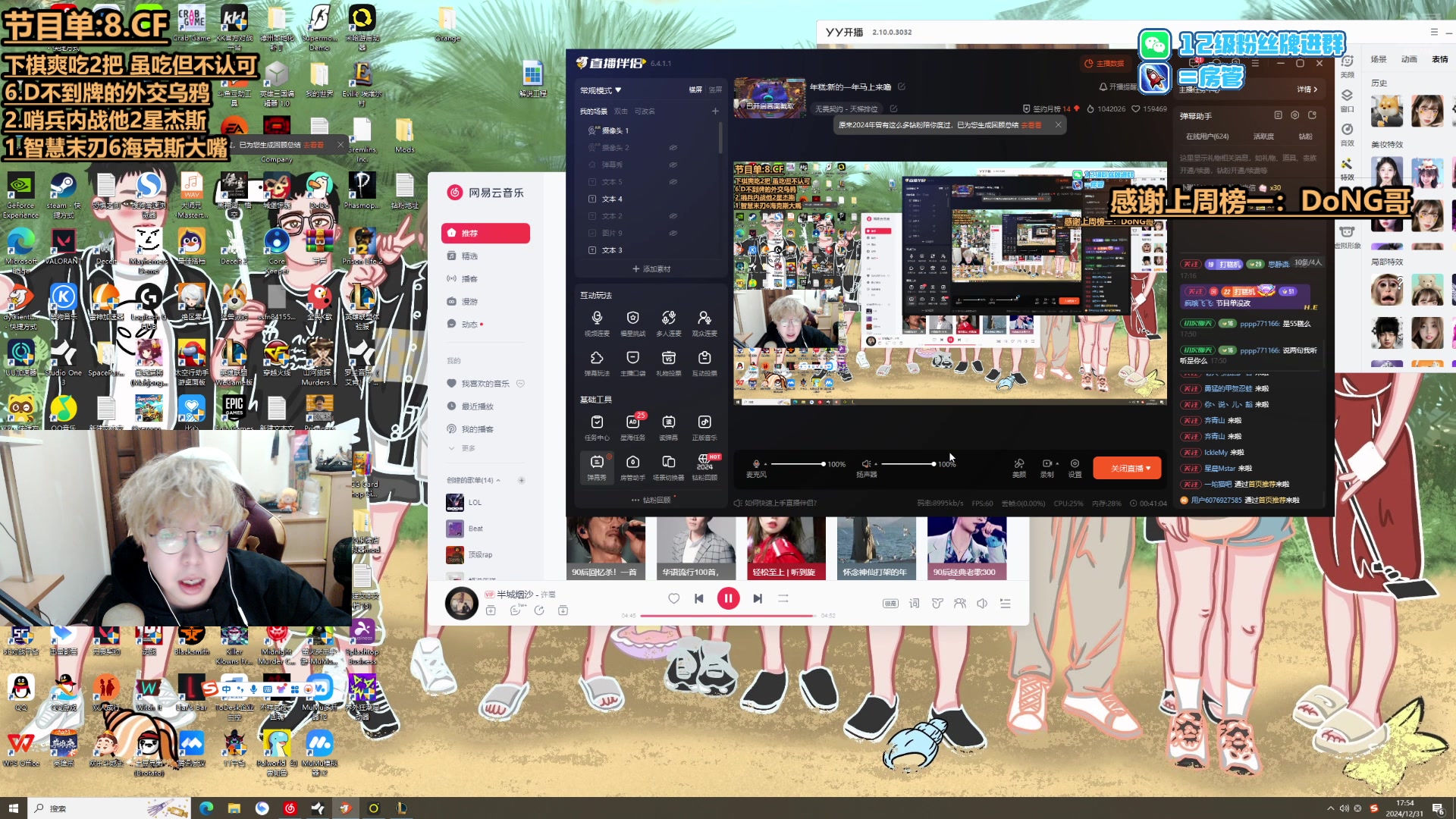This screenshot has width=1456, height=819.
Task: Open listen-together people icon in player
Action: pyautogui.click(x=960, y=604)
